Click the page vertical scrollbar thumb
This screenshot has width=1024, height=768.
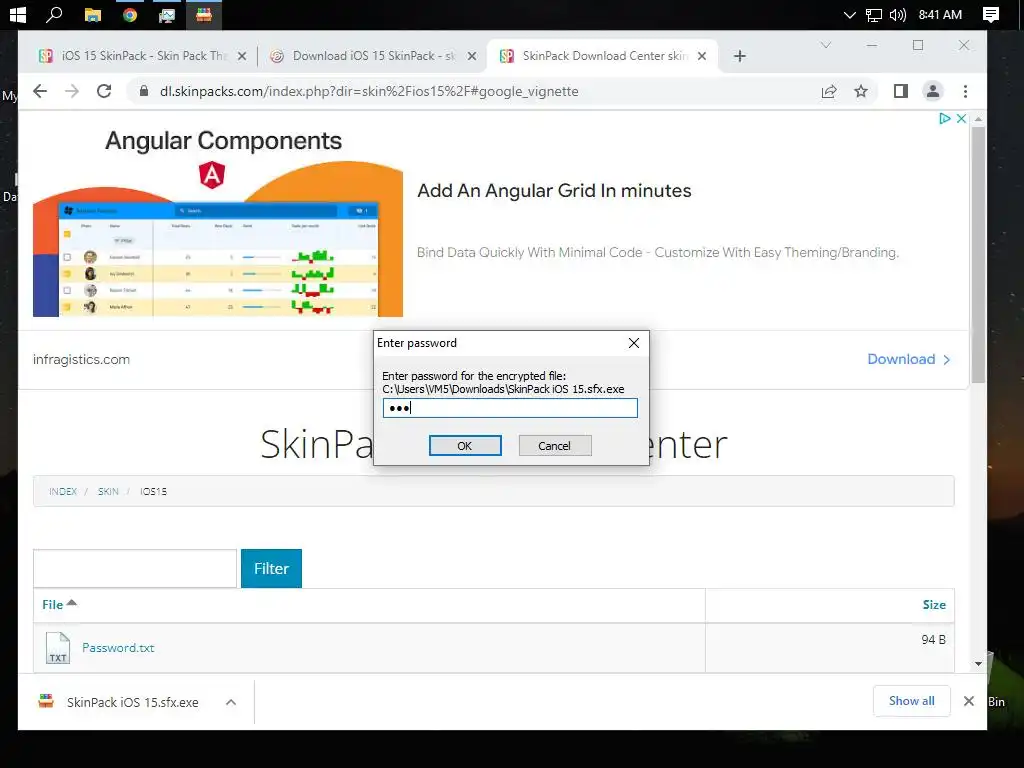(x=978, y=255)
